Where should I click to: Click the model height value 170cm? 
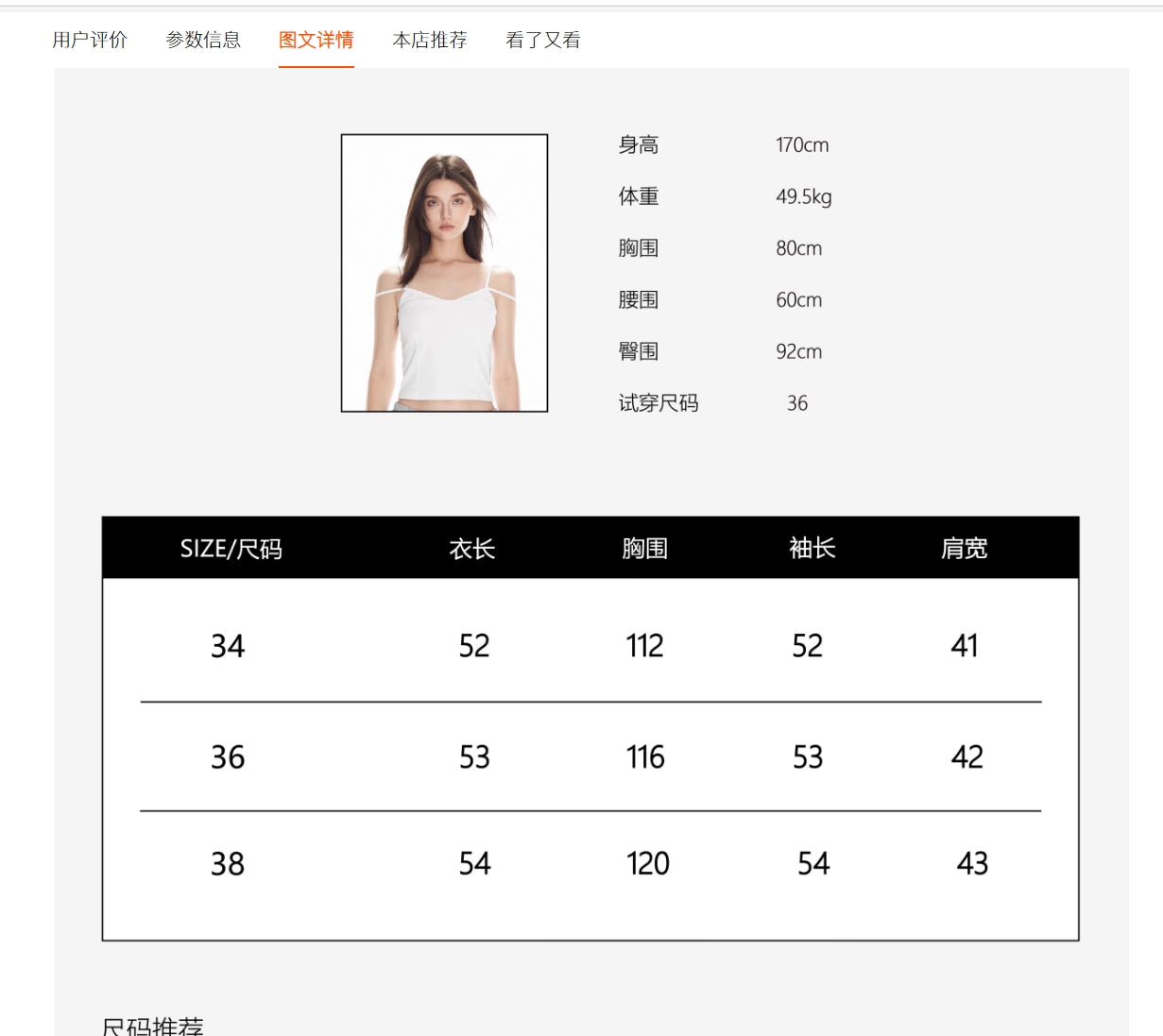point(802,144)
